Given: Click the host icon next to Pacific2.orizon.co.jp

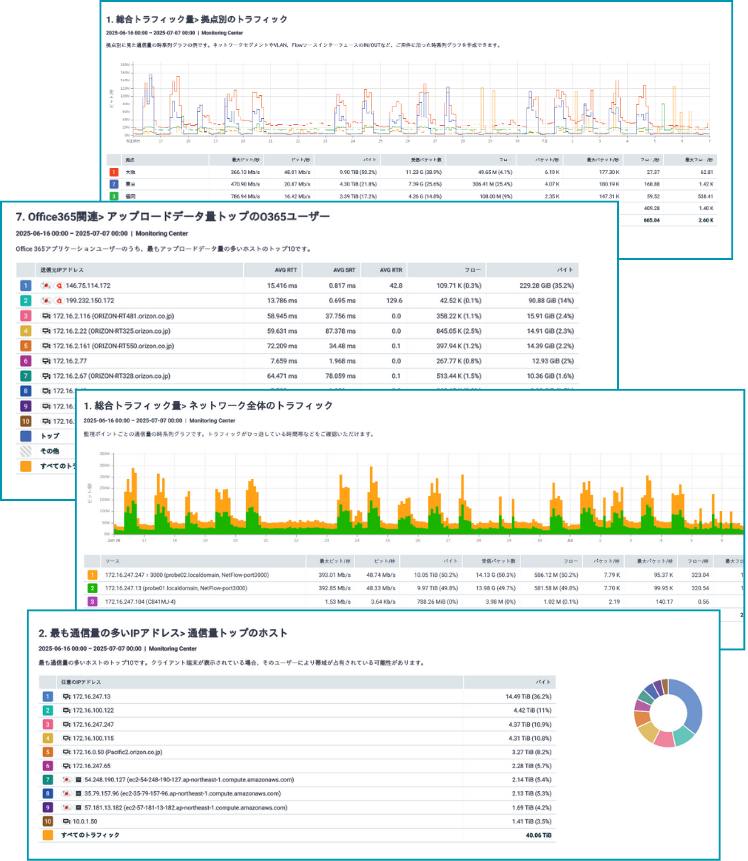Looking at the screenshot, I should tap(66, 752).
